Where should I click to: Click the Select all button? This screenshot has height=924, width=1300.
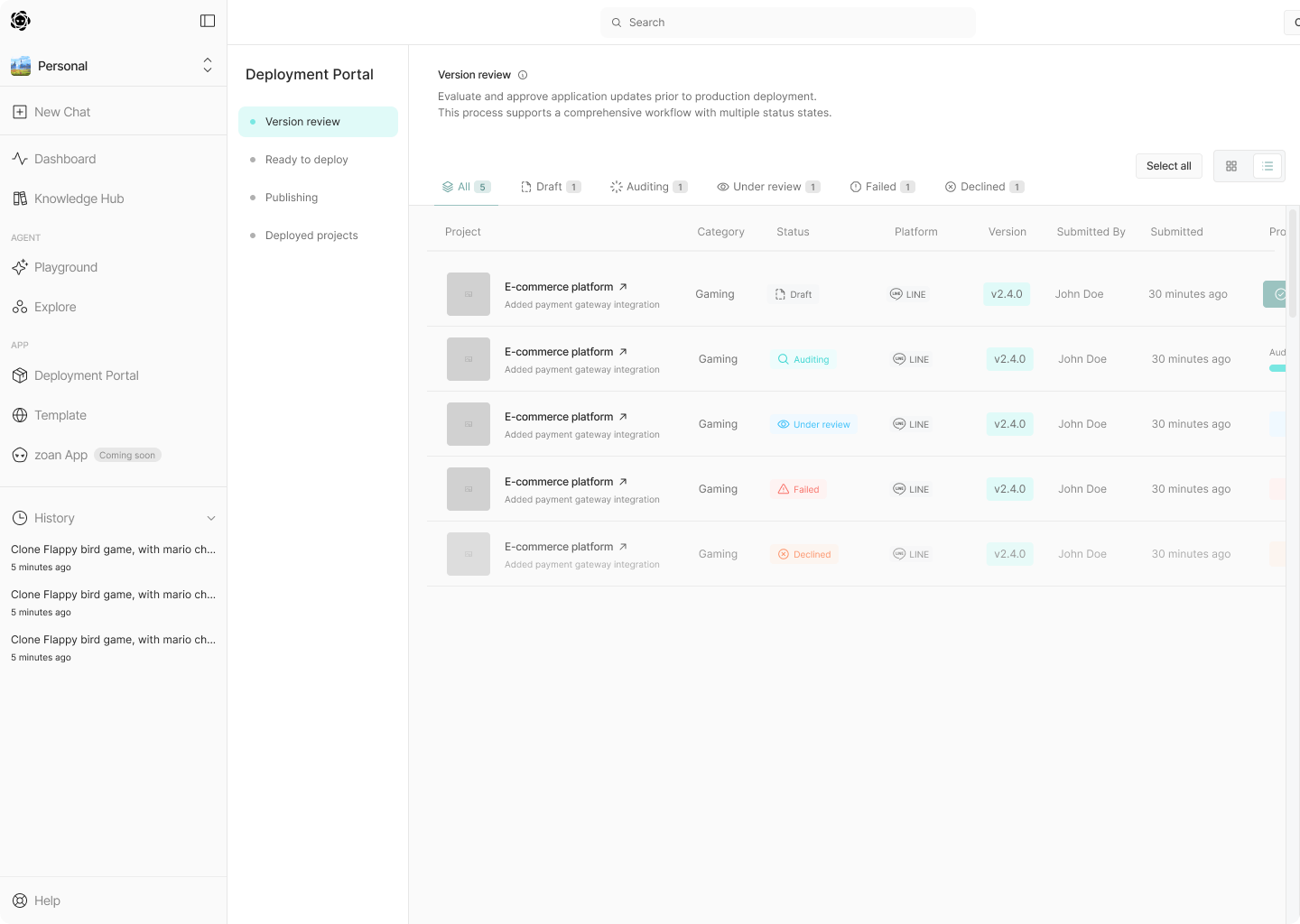point(1168,166)
